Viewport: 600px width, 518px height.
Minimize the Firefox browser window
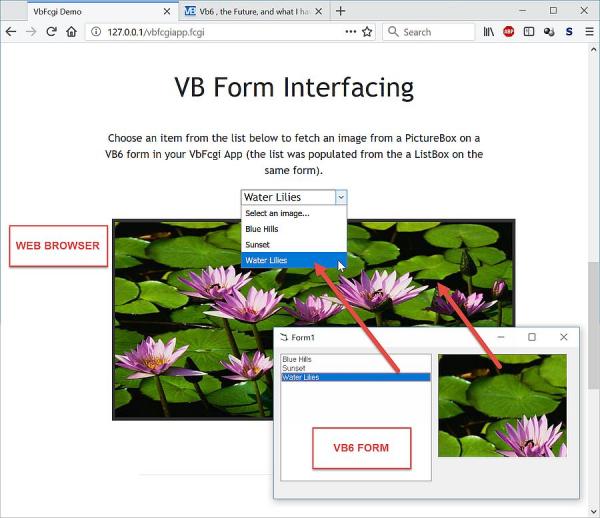pyautogui.click(x=523, y=11)
